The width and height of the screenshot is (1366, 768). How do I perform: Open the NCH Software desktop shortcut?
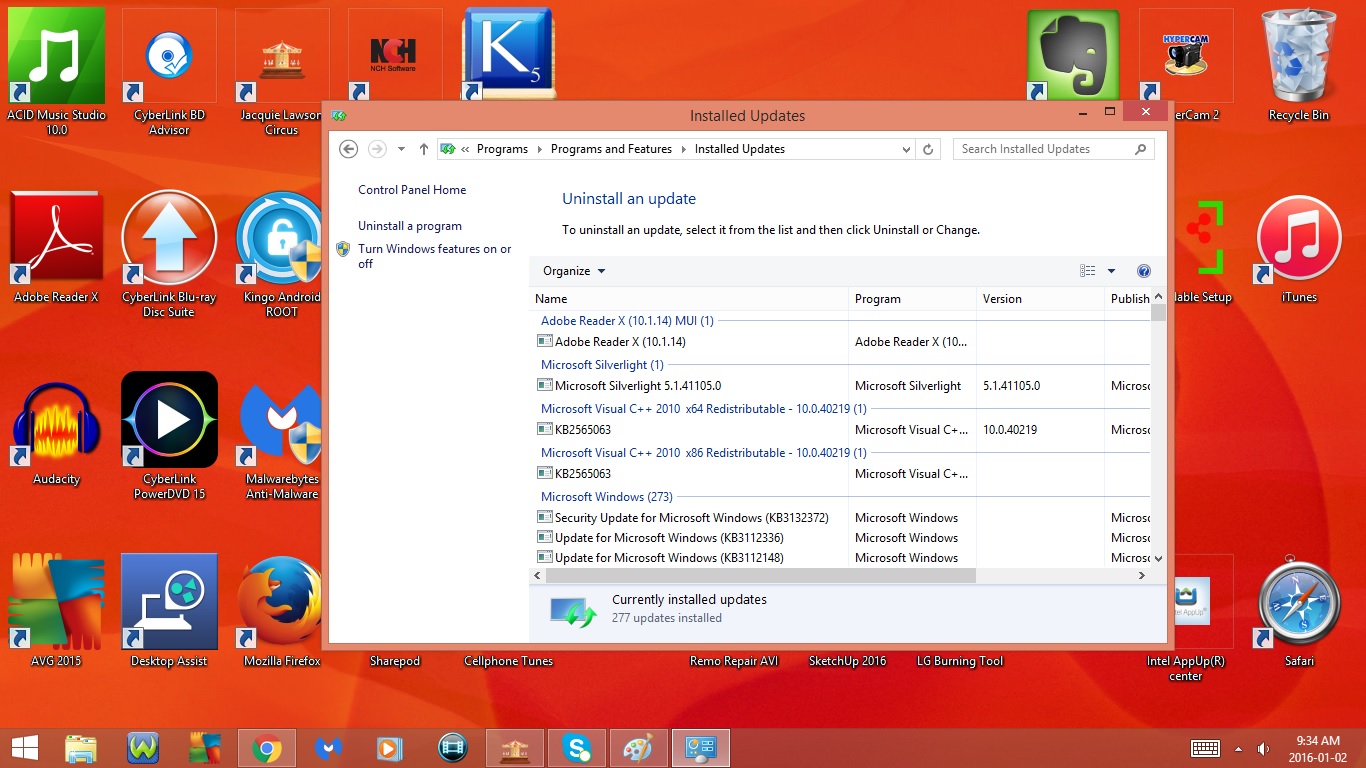pos(394,54)
